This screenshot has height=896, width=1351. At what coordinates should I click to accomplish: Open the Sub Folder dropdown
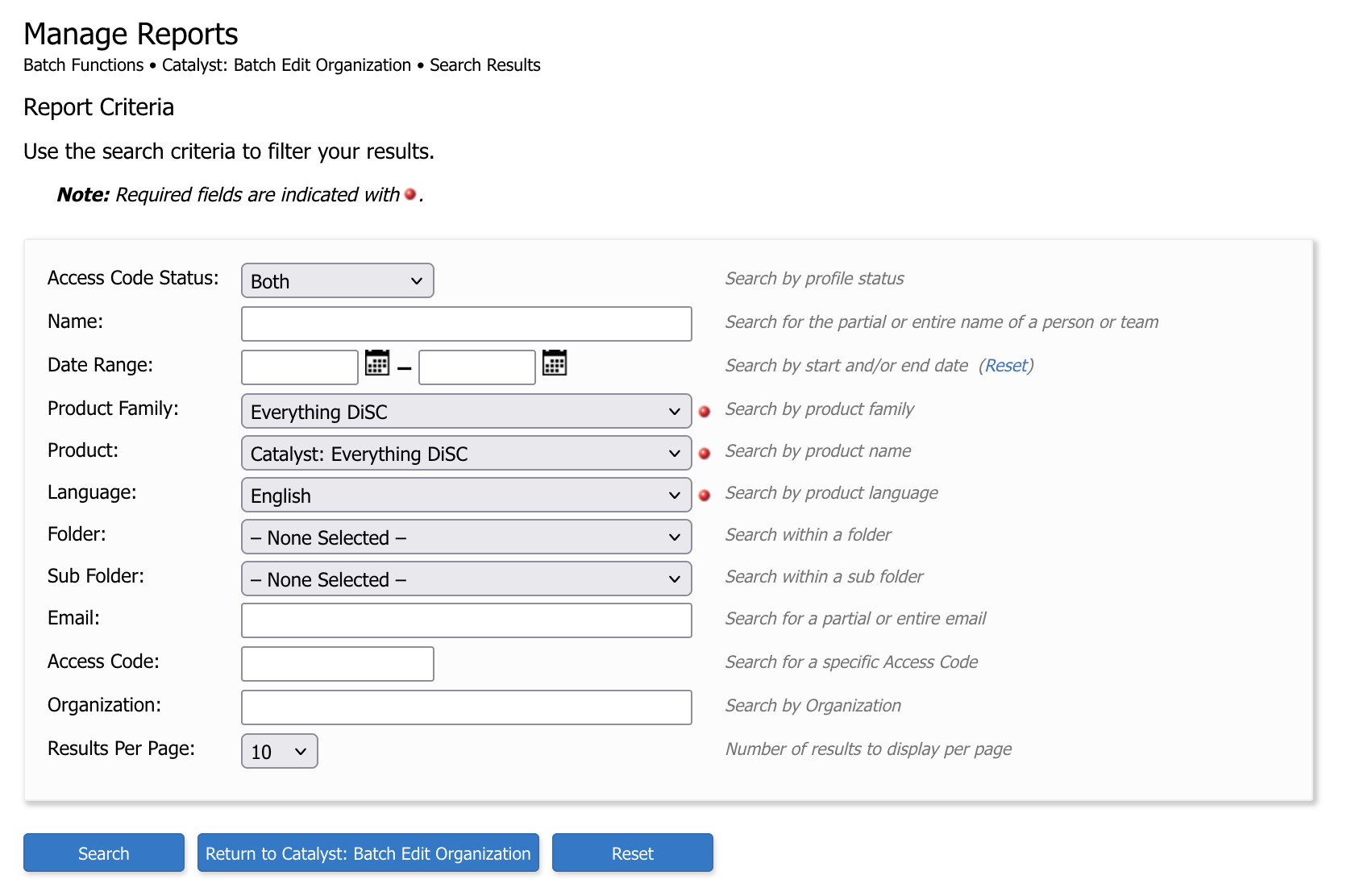tap(467, 579)
